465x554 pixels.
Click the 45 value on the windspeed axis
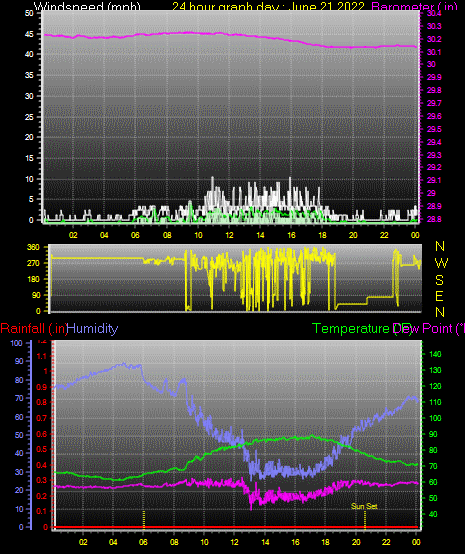[x=29, y=34]
